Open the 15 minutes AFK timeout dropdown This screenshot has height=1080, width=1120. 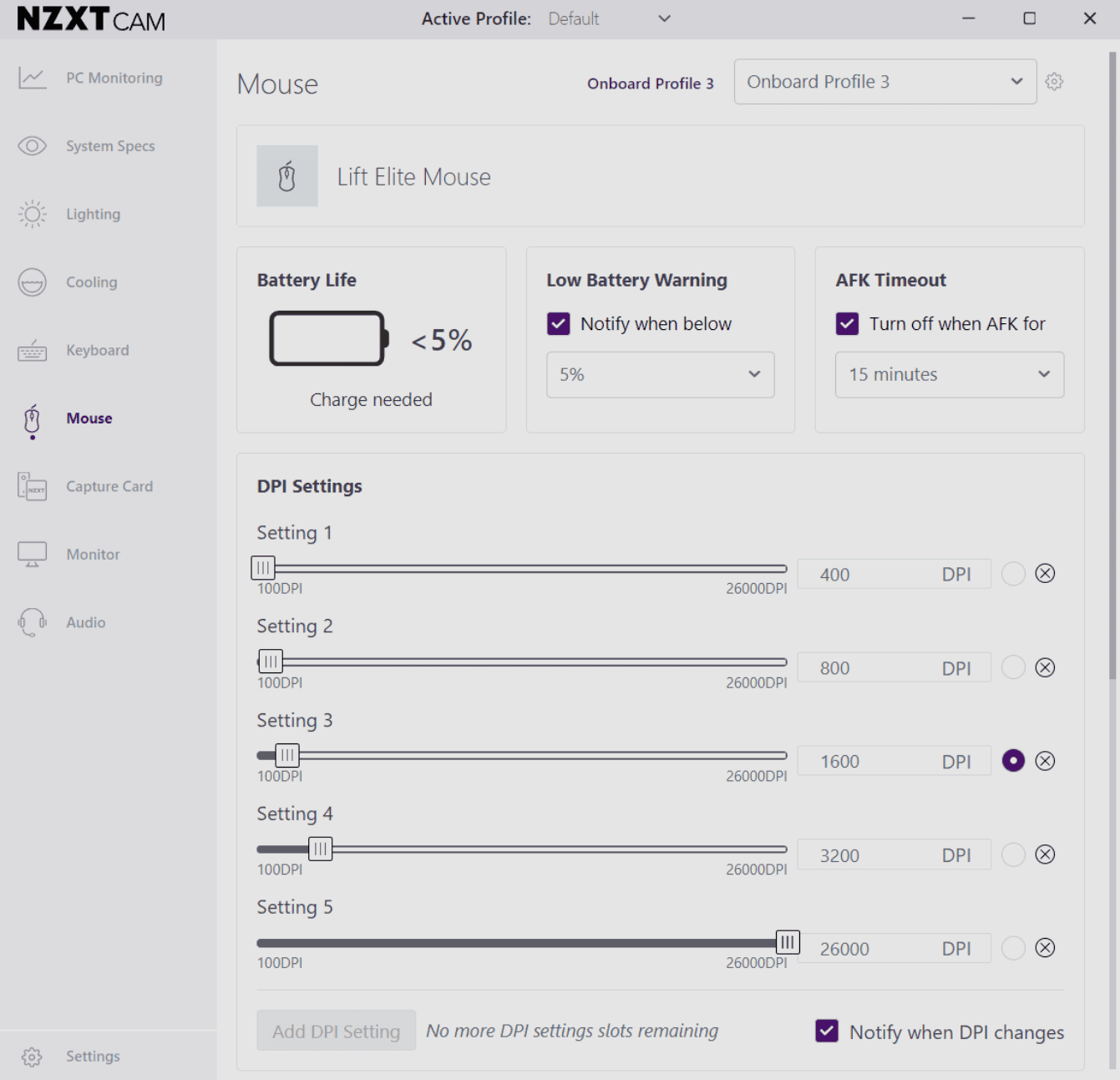pos(949,375)
